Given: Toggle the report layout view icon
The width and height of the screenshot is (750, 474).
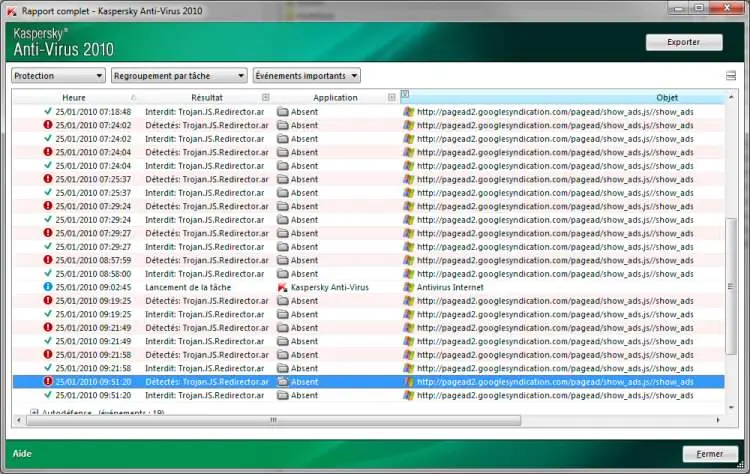Looking at the screenshot, I should tap(730, 76).
